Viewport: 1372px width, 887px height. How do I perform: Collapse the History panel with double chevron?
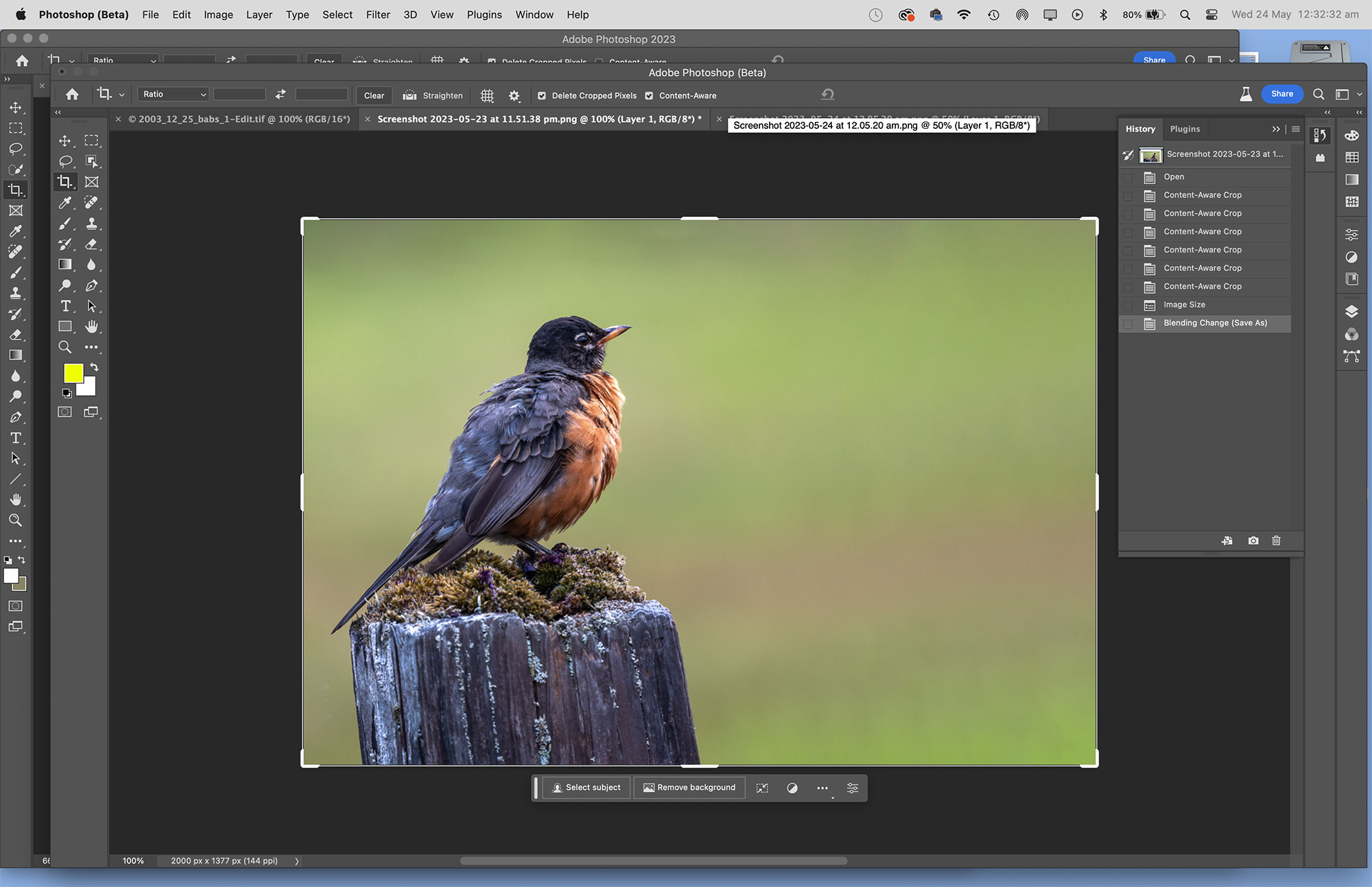(1276, 129)
